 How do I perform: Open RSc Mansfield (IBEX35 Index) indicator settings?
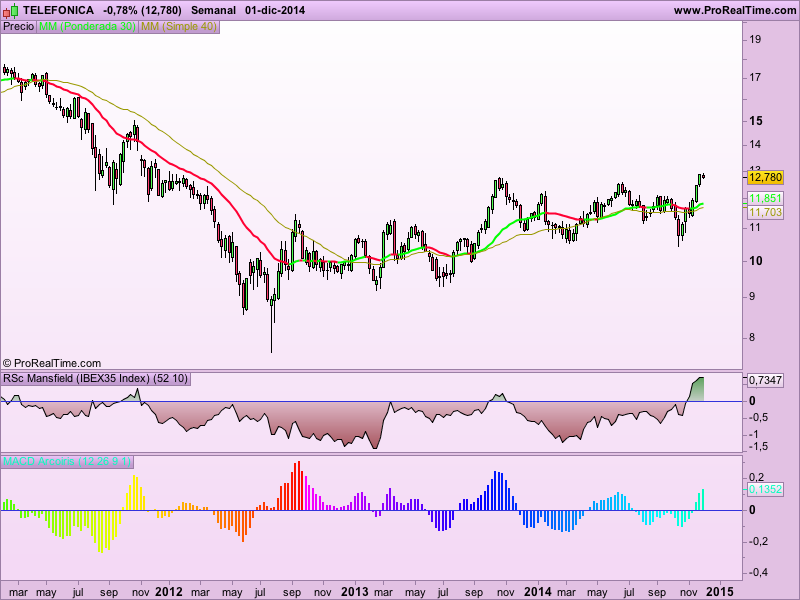95,378
